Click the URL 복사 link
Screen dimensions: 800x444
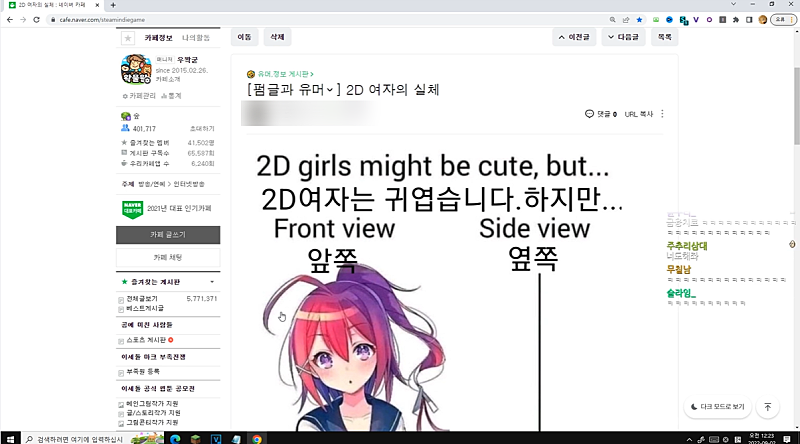[639, 114]
